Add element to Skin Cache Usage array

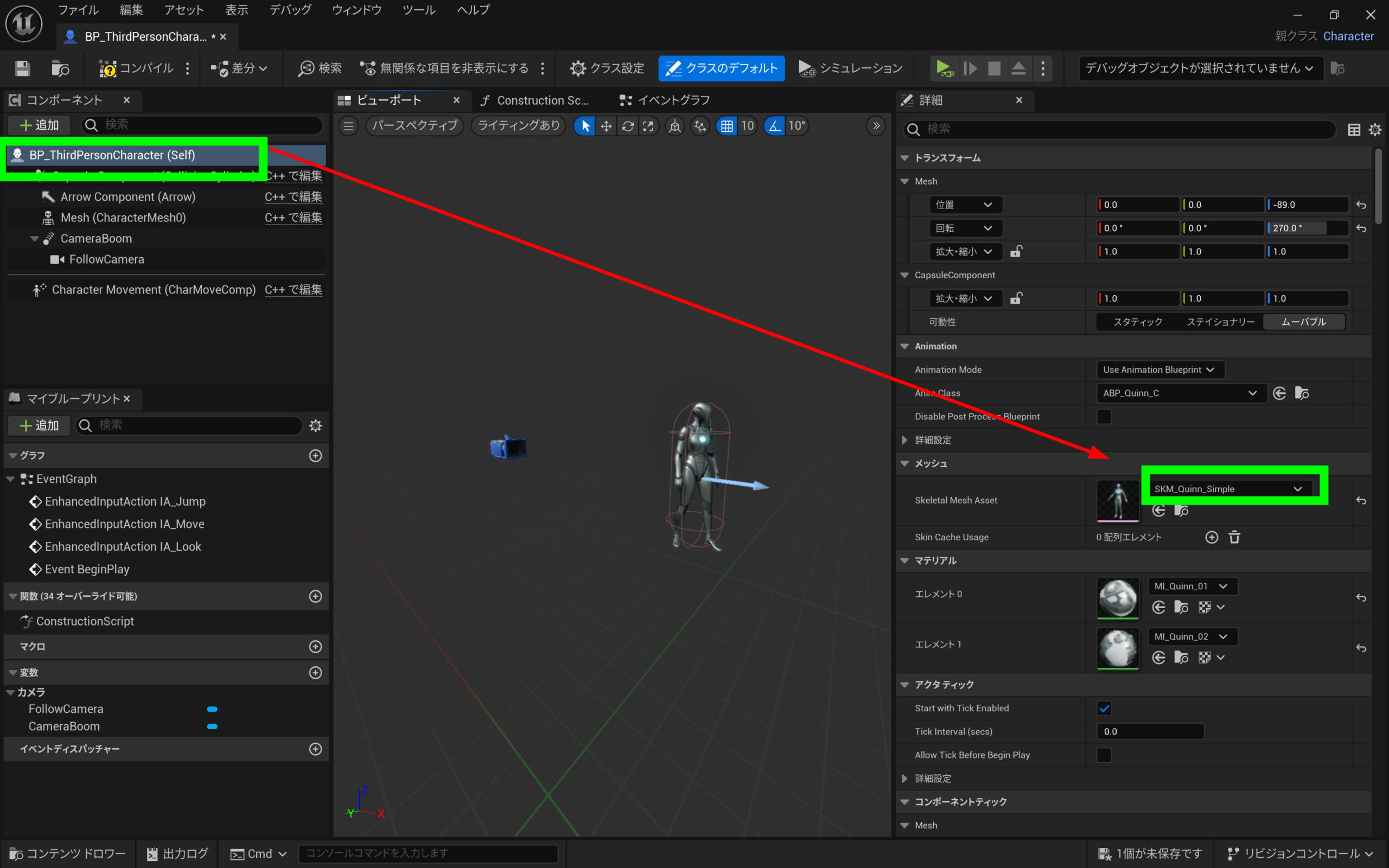(1211, 537)
